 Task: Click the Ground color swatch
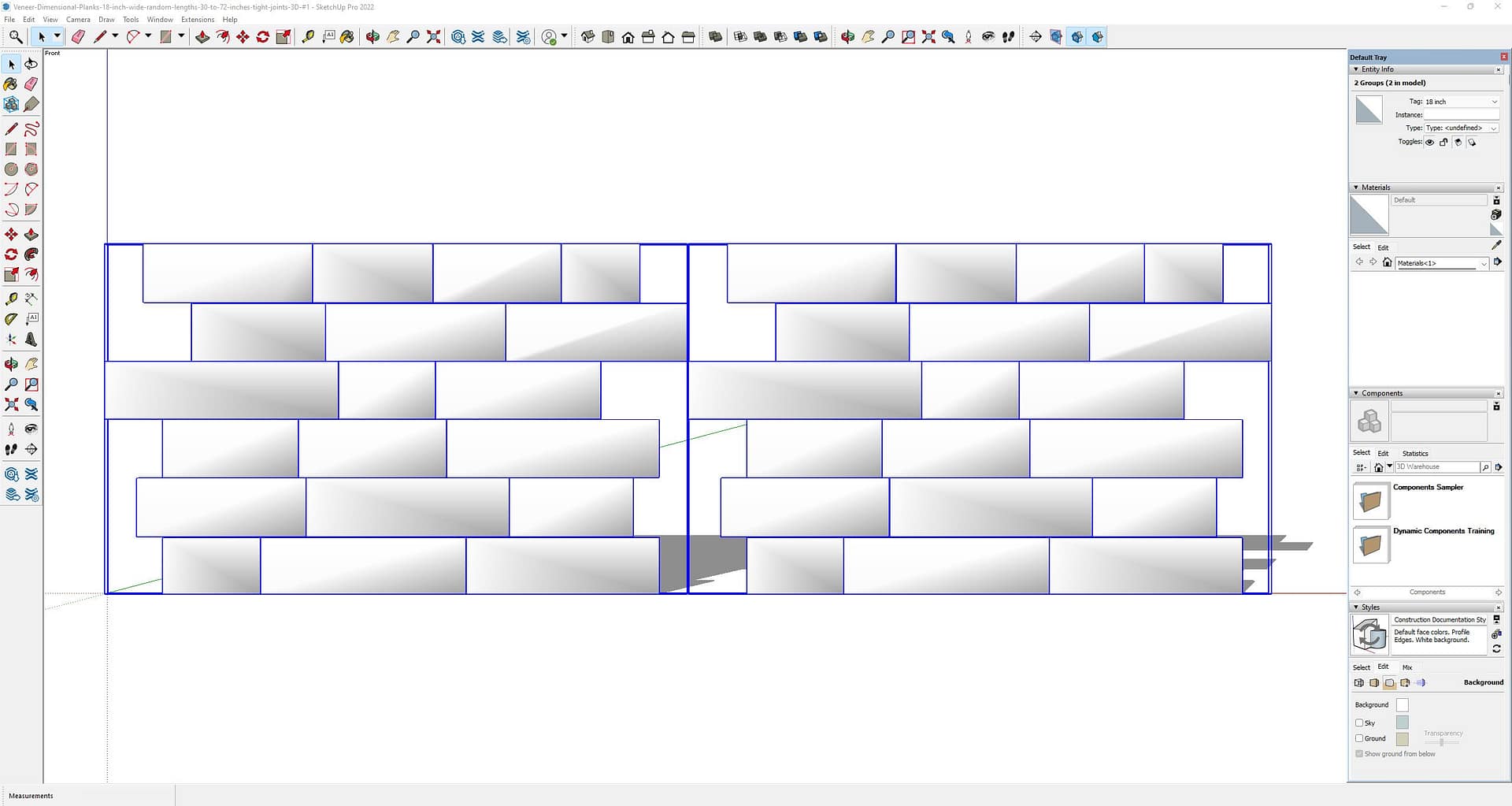(1402, 739)
